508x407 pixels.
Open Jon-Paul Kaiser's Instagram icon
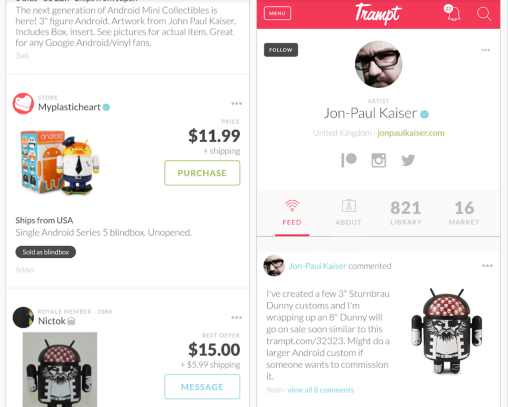pos(379,160)
